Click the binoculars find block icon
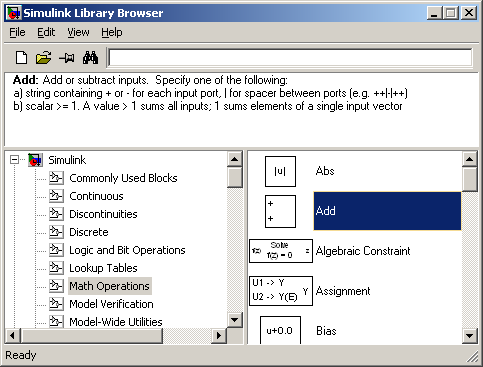Image resolution: width=483 pixels, height=367 pixels. click(x=90, y=58)
